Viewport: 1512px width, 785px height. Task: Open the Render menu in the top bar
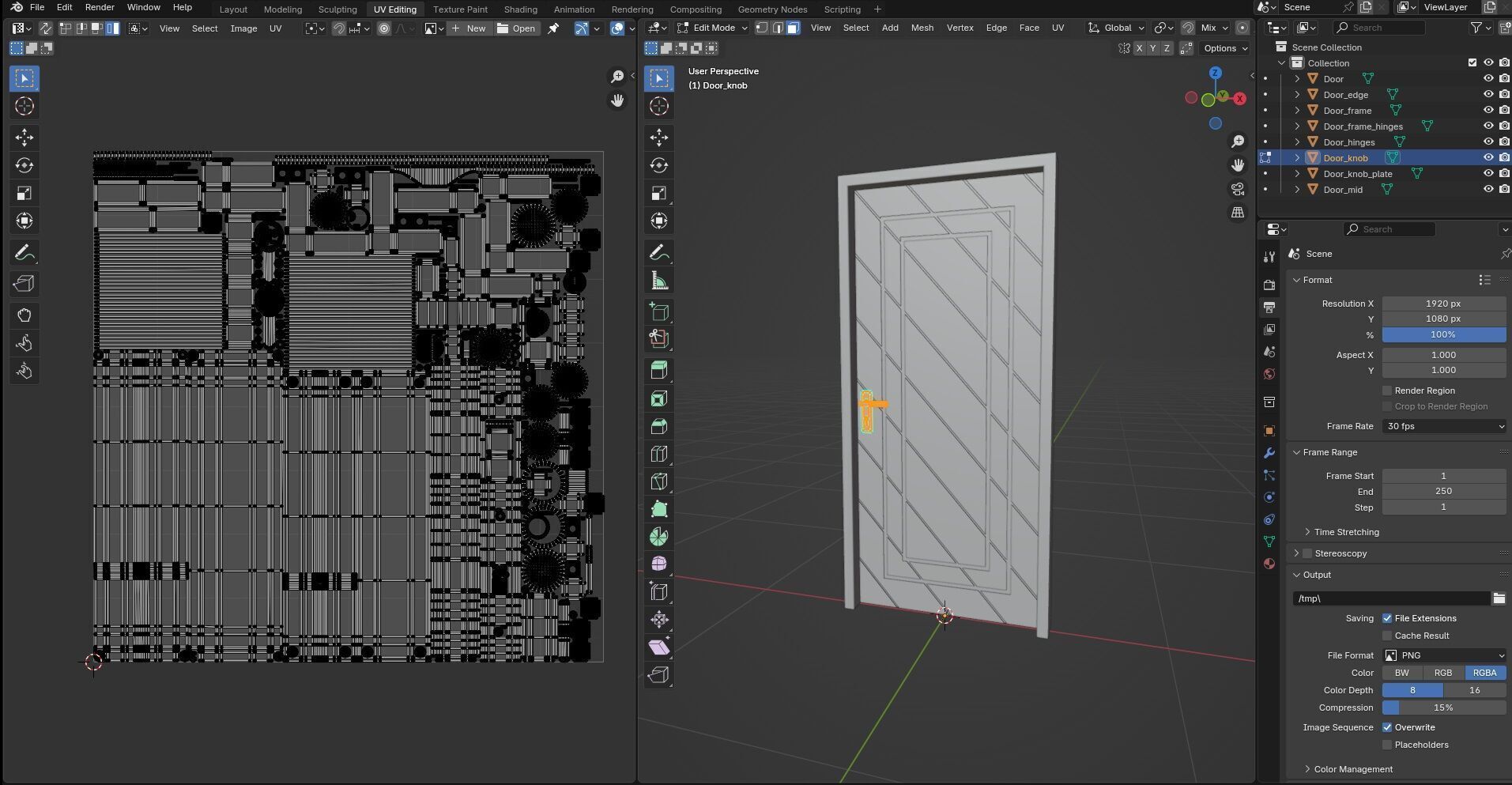point(100,7)
